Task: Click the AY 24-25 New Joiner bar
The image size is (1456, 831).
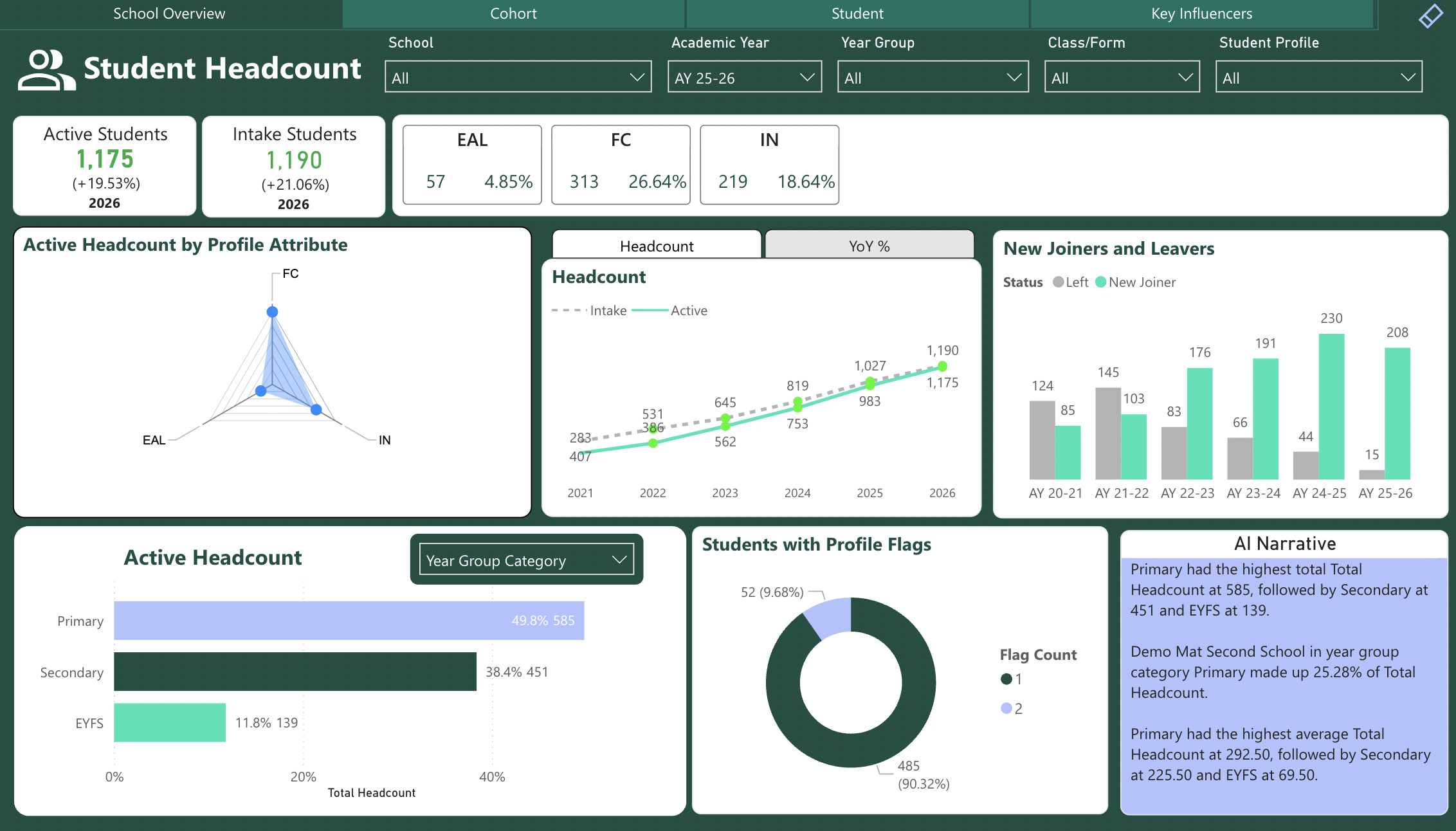Action: [1331, 406]
